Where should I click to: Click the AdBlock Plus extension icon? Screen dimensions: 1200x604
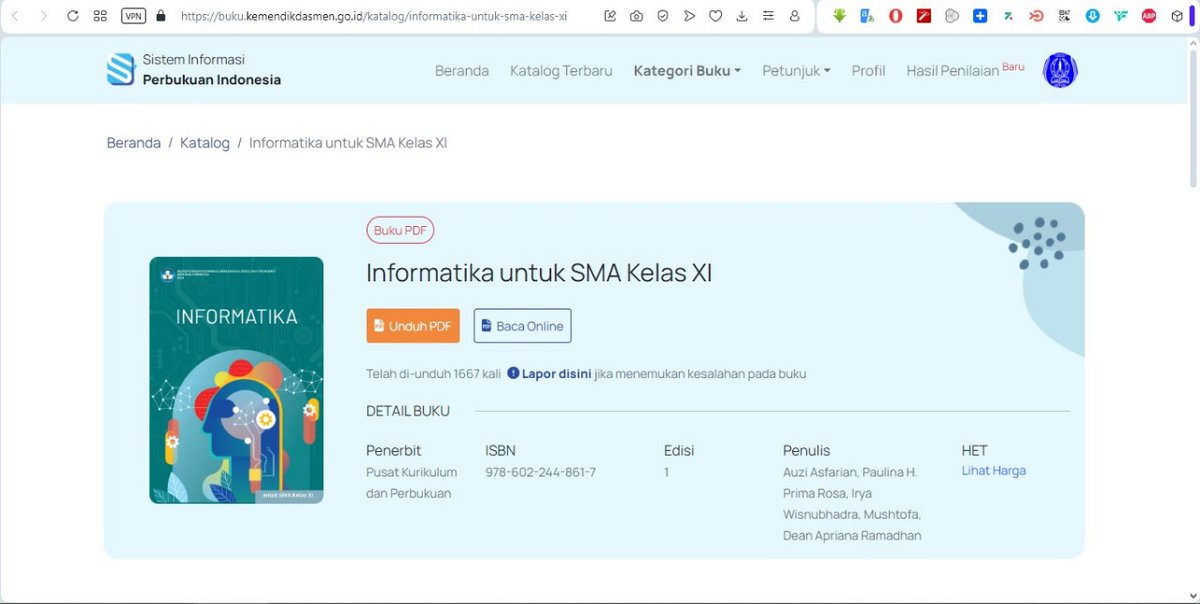click(x=1148, y=15)
